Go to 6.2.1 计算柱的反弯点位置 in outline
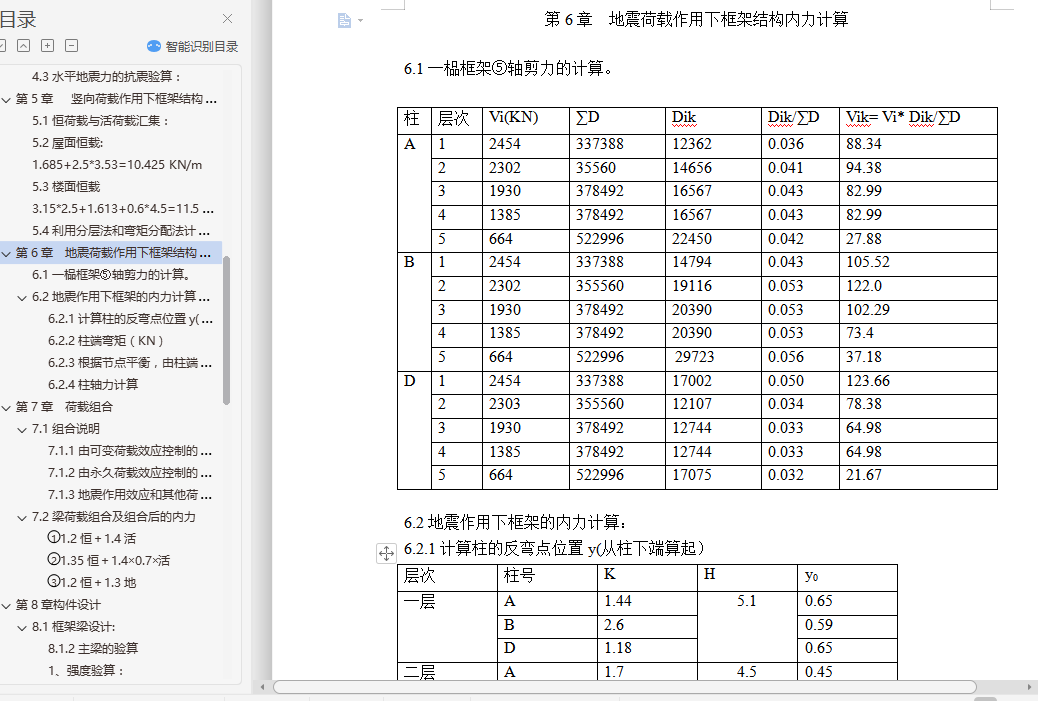1038x701 pixels. pos(130,318)
